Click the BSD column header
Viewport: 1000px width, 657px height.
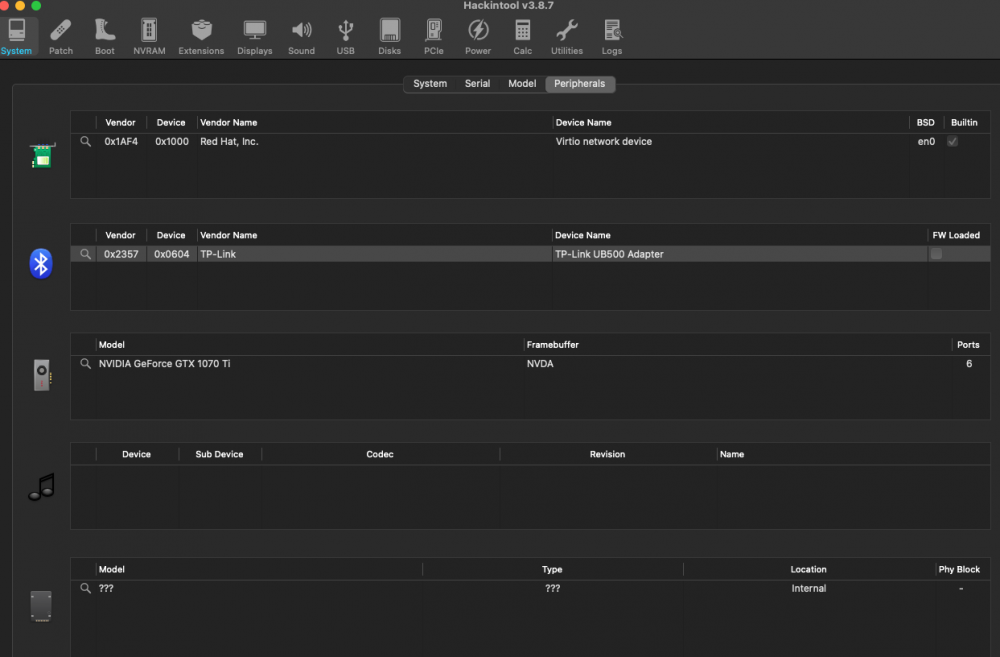925,122
